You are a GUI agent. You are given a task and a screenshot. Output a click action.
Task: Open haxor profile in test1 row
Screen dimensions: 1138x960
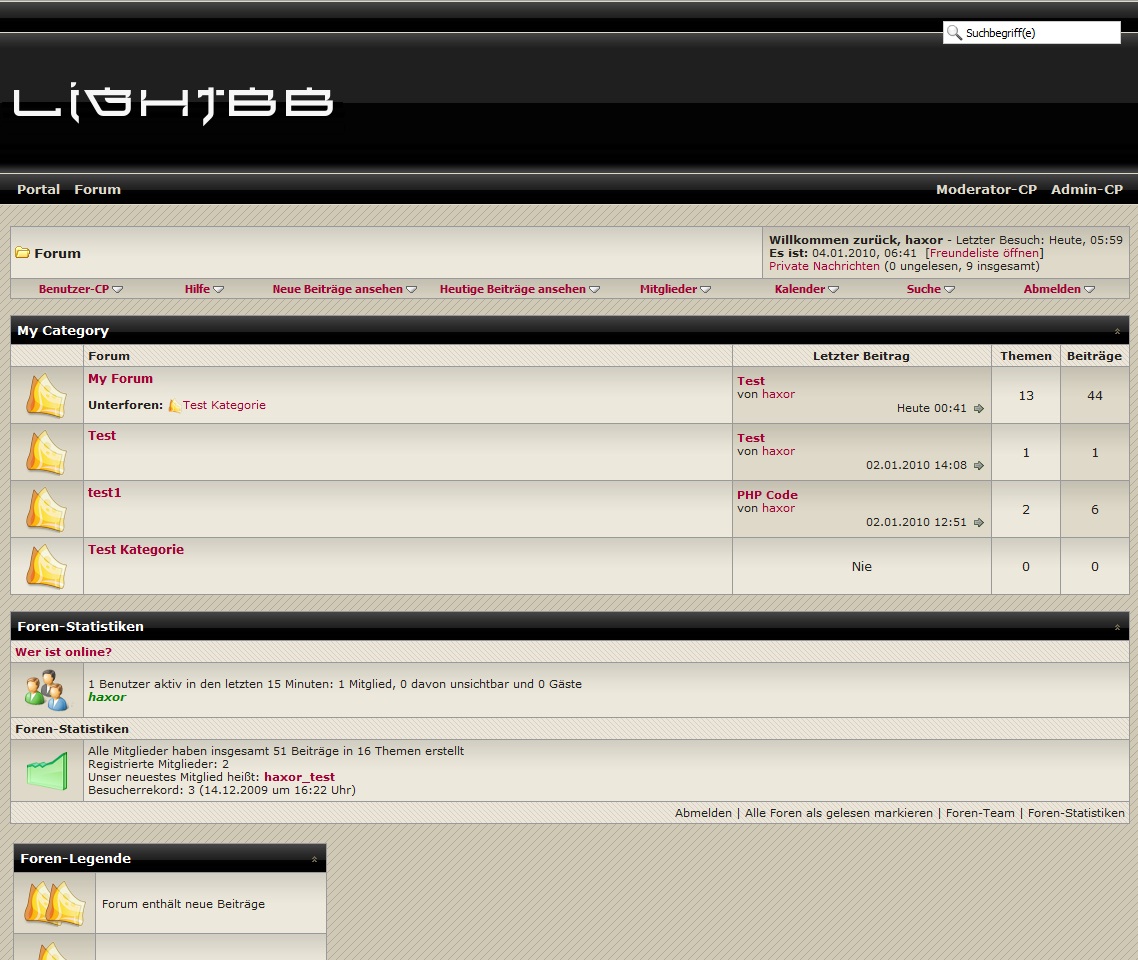(x=778, y=508)
